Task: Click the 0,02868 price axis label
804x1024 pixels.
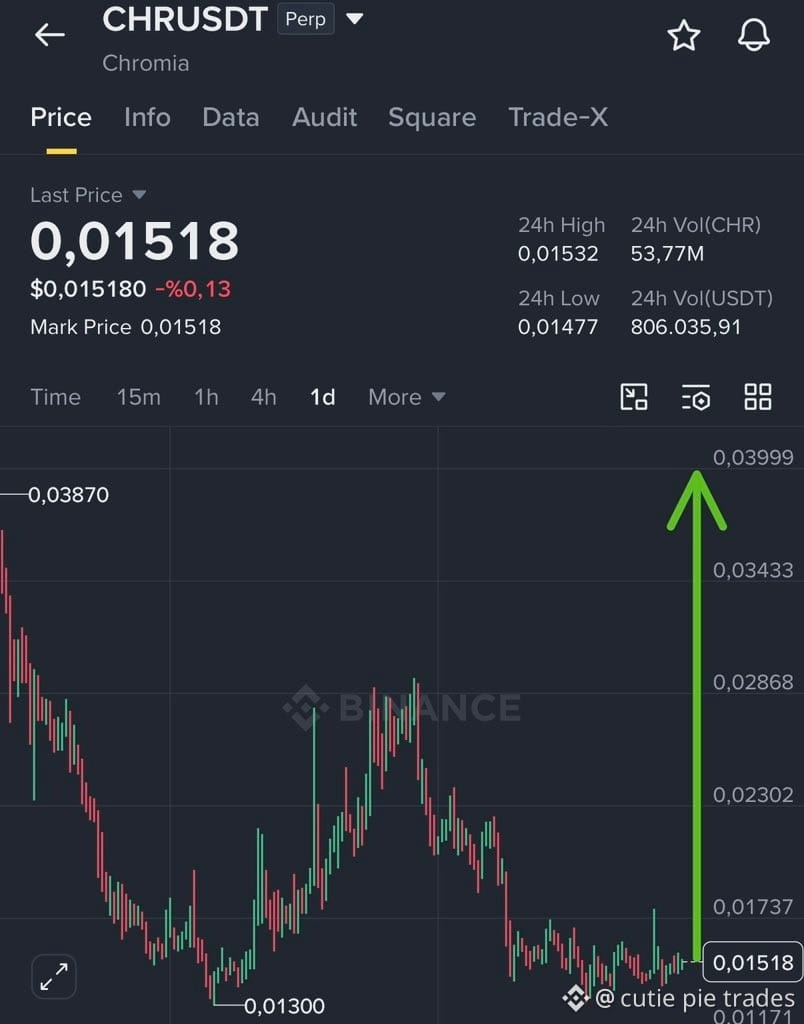Action: pyautogui.click(x=753, y=682)
